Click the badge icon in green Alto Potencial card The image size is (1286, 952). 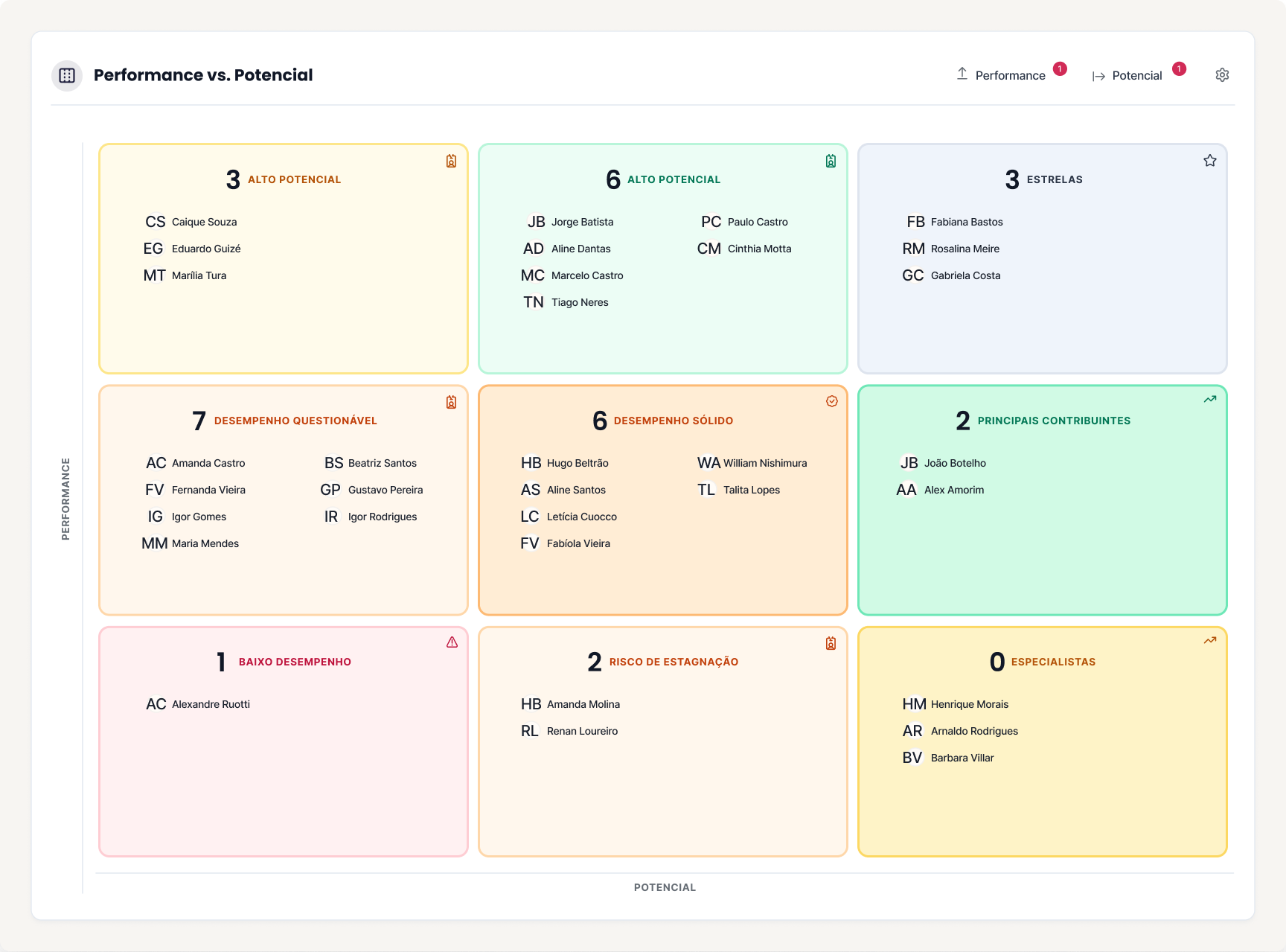831,161
